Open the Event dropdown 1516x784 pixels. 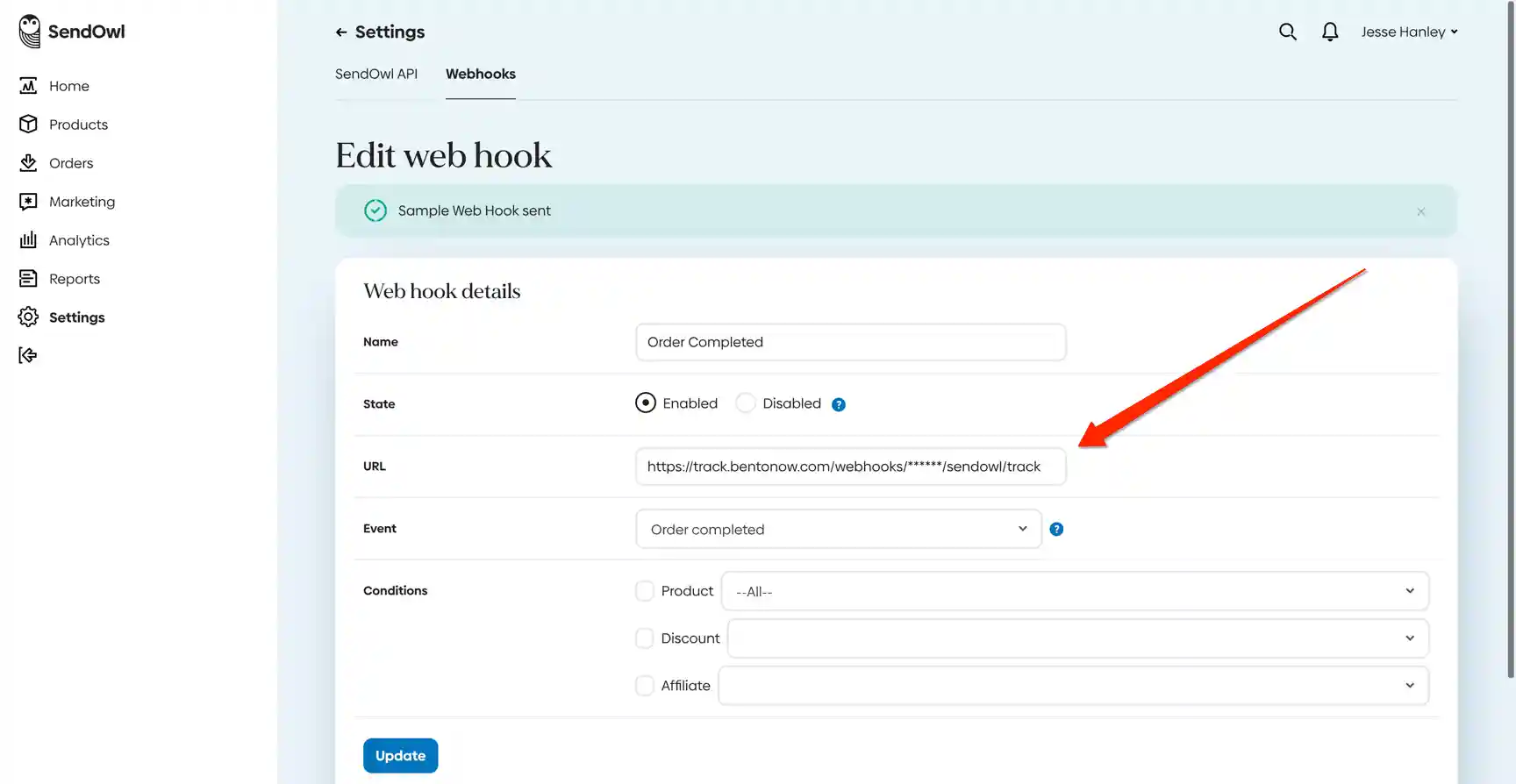[x=838, y=529]
